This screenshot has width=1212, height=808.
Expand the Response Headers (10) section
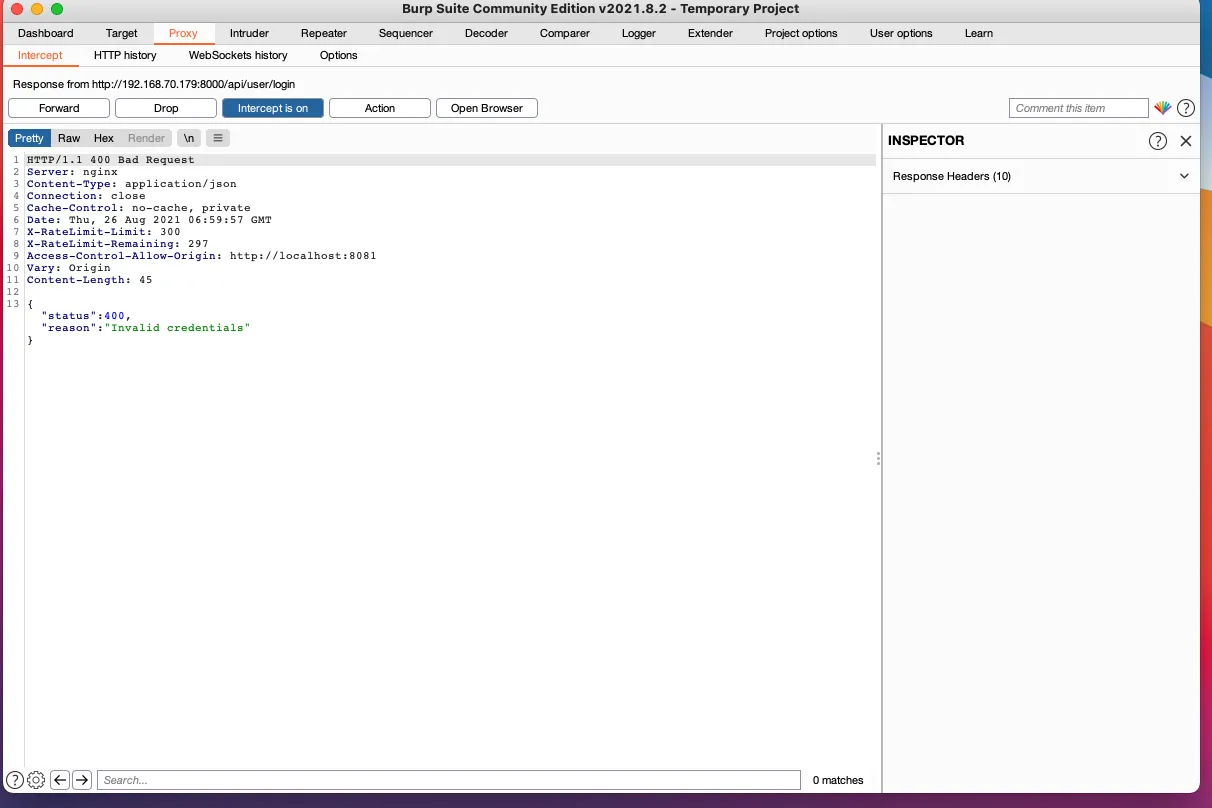pos(1041,176)
